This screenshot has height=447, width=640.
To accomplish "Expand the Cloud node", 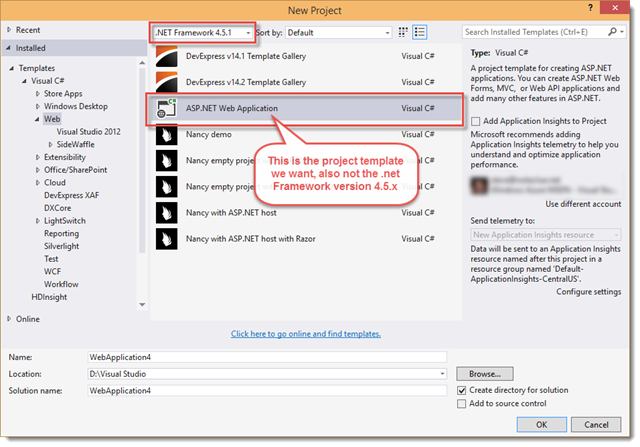I will coord(38,182).
